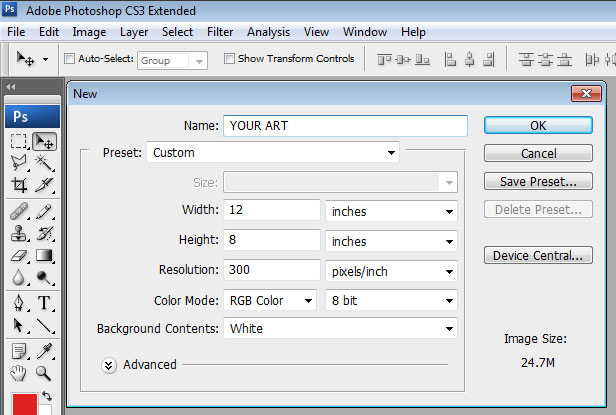Viewport: 616px width, 415px height.
Task: Click the Save Preset button
Action: (x=538, y=182)
